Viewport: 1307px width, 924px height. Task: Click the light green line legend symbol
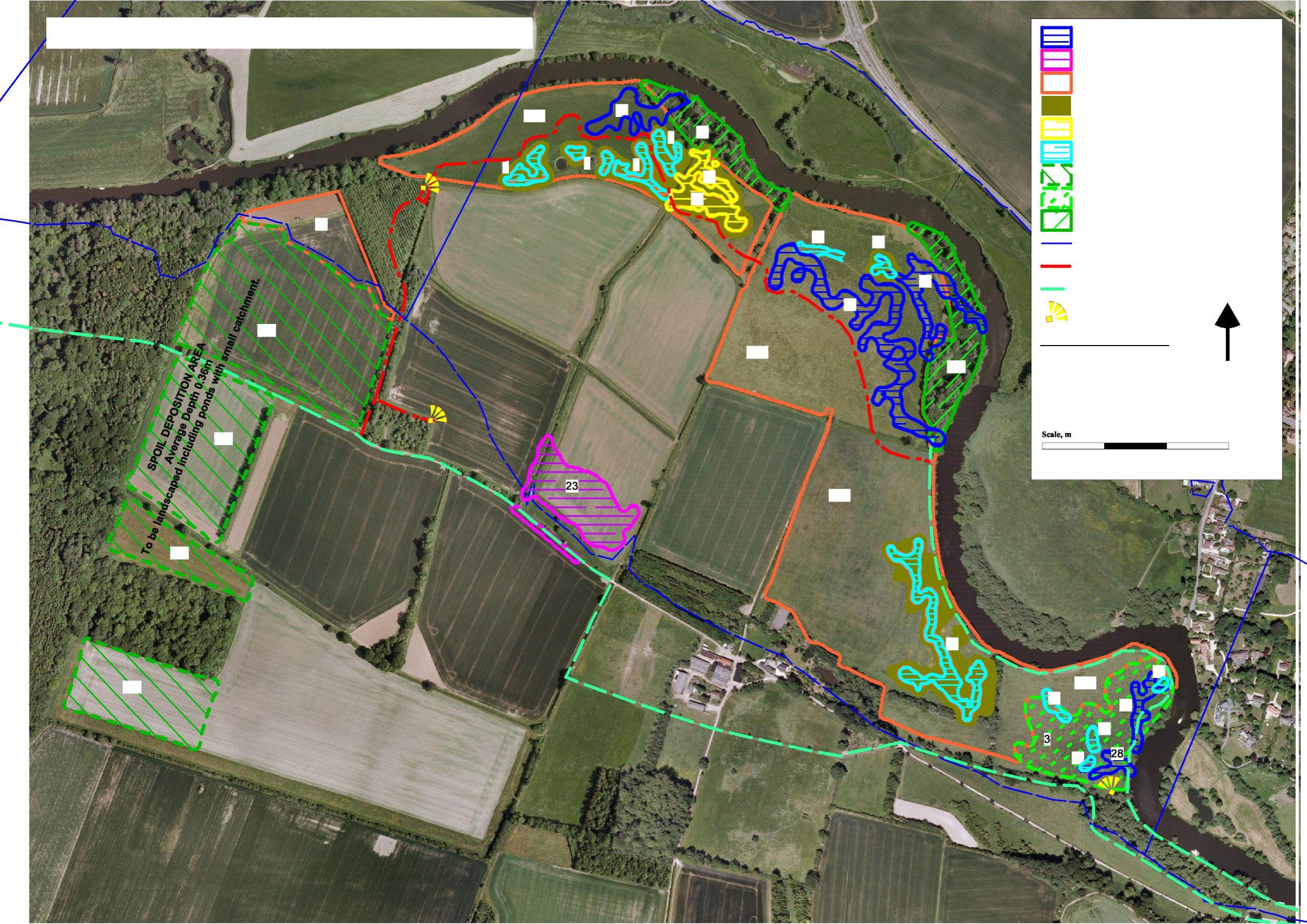(1053, 289)
